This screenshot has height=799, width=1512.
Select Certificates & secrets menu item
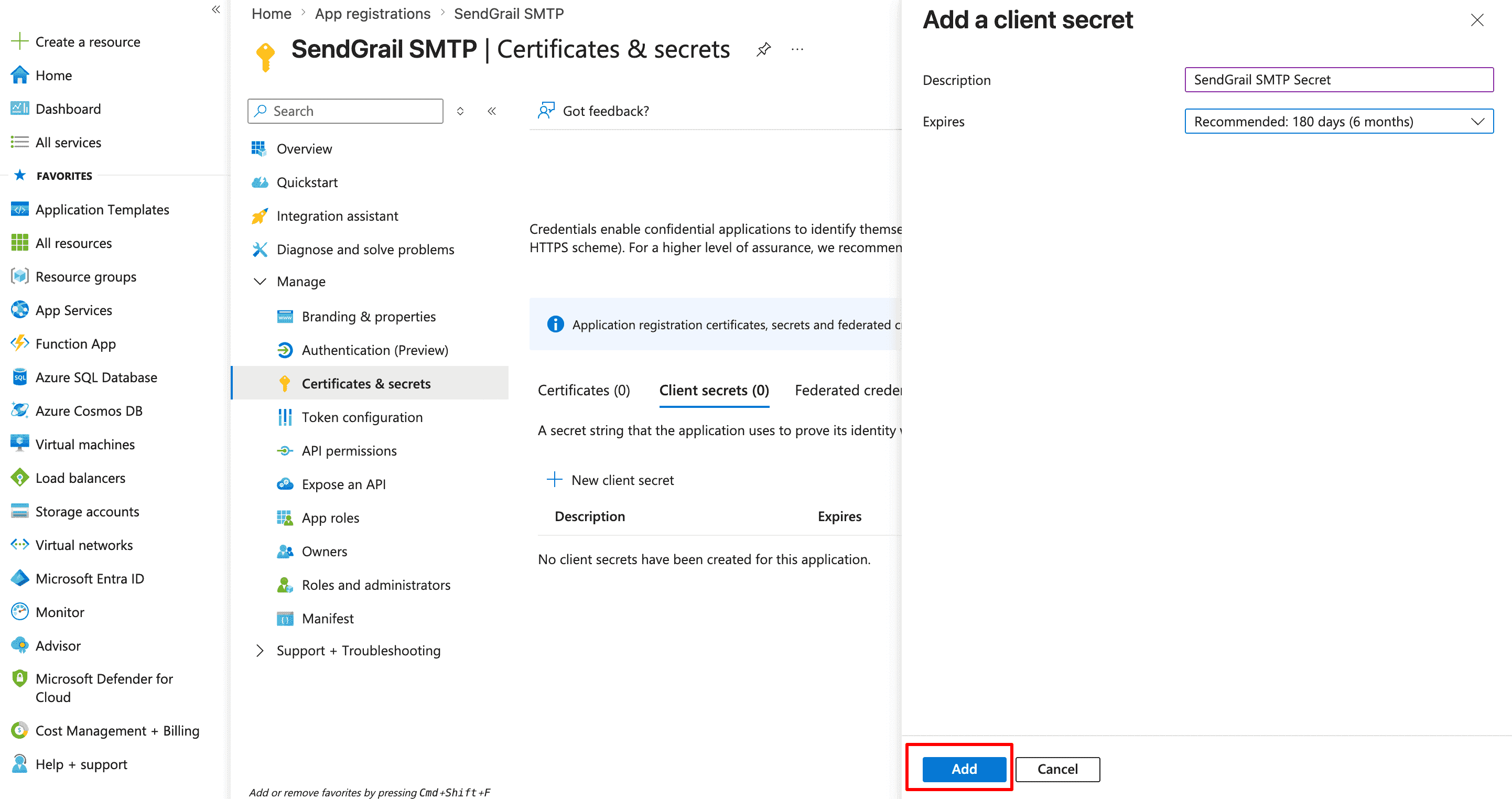click(x=370, y=383)
